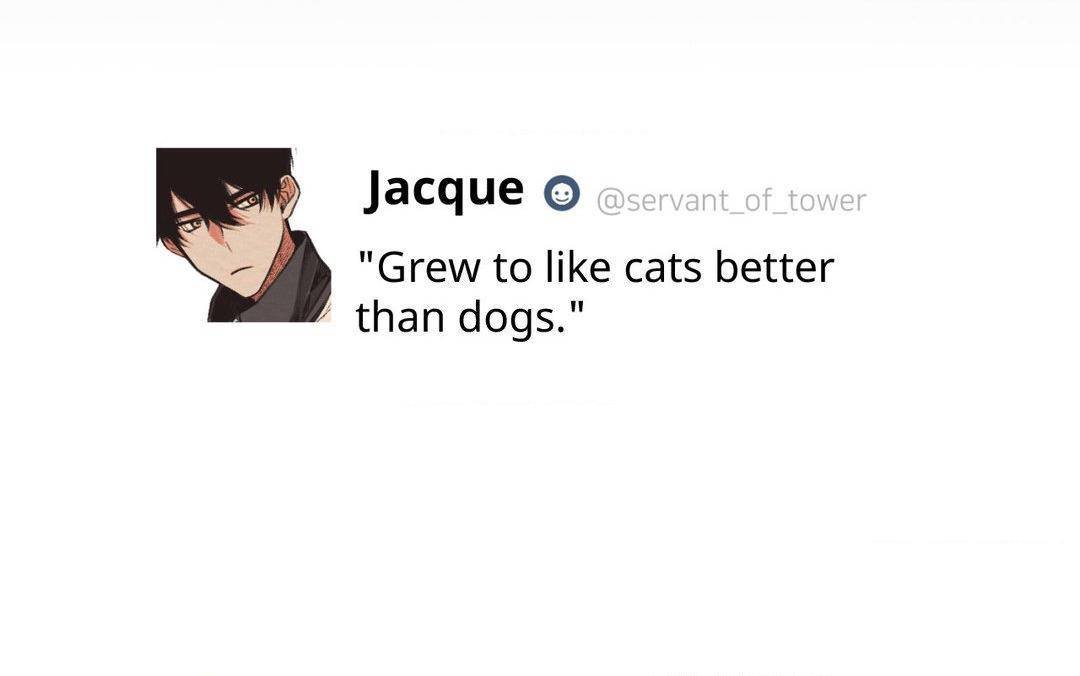The width and height of the screenshot is (1080, 676).
Task: Click the smiley face badge beside Jacque
Action: 561,194
